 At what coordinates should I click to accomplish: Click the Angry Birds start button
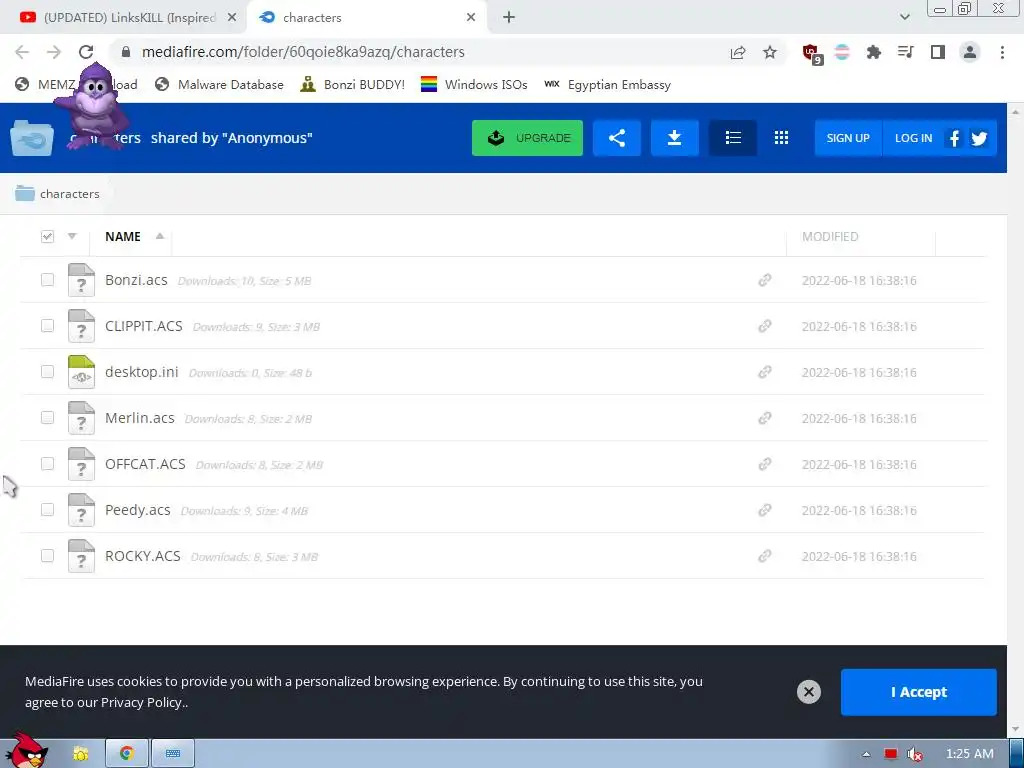[x=25, y=750]
